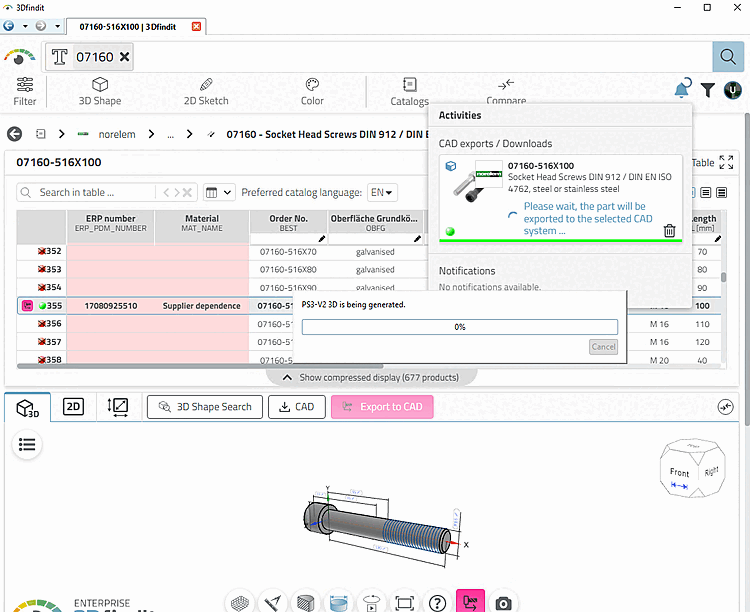Play the rotation animation
750x612 pixels.
pos(371,602)
